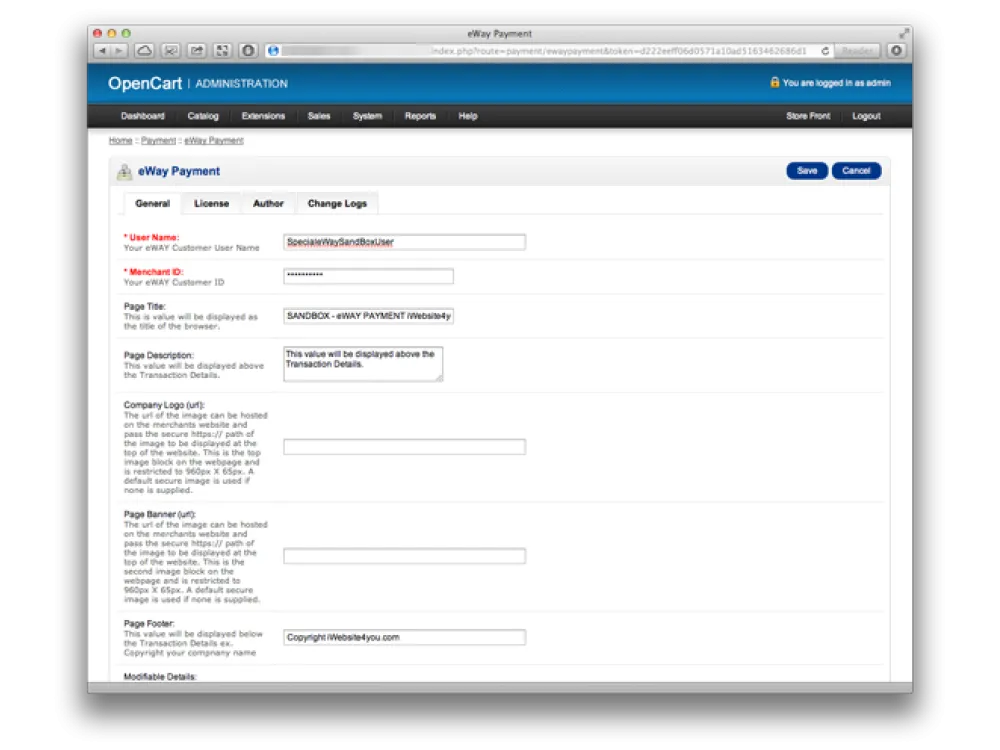Open the iCloud tabs toolbar icon
Viewport: 1000px width, 750px height.
(145, 50)
